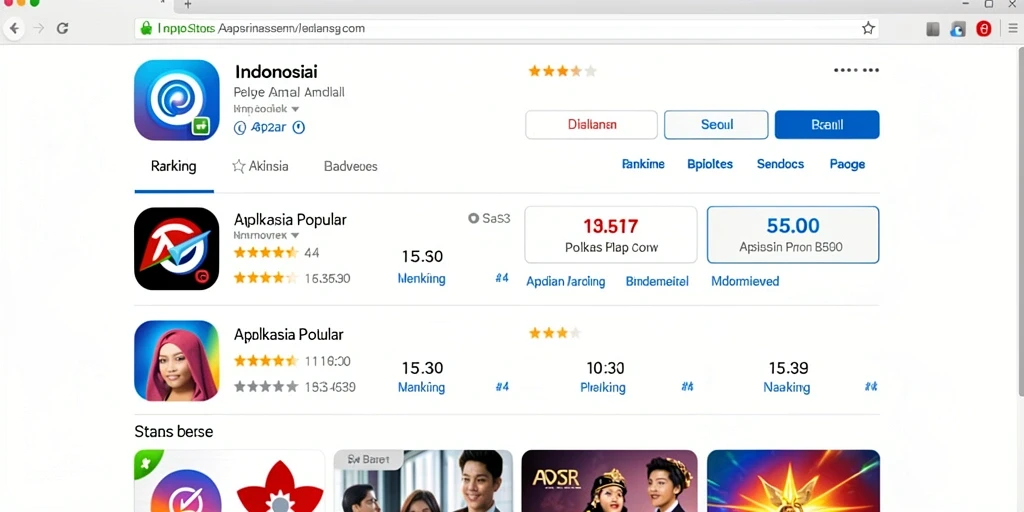1024x512 pixels.
Task: Open the red arrow Aplkasia Popular app icon
Action: click(176, 248)
